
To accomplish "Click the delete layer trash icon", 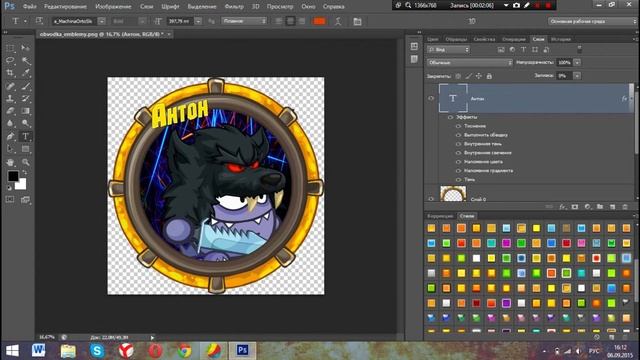I will tap(625, 207).
